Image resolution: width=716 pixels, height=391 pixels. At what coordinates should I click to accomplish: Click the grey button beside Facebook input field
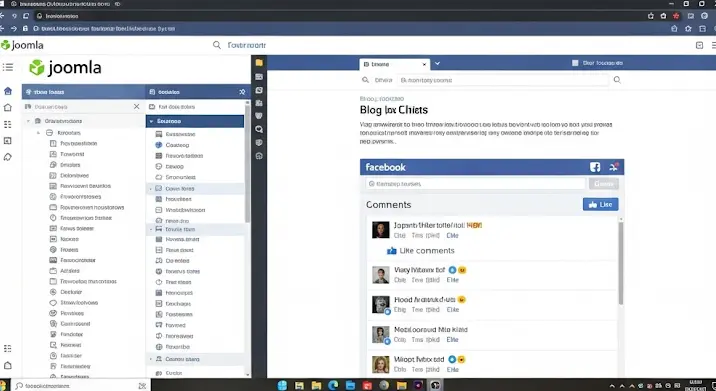pyautogui.click(x=604, y=184)
